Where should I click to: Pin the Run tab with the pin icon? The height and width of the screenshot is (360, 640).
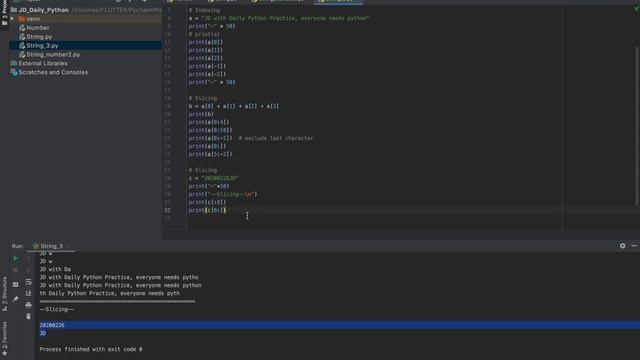click(x=16, y=299)
